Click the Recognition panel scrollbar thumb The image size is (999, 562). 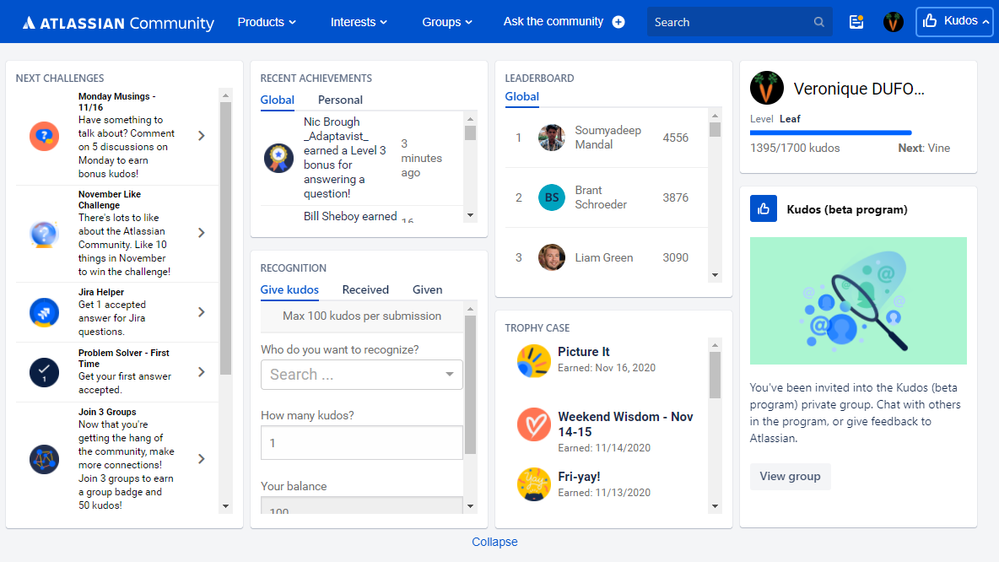point(470,385)
